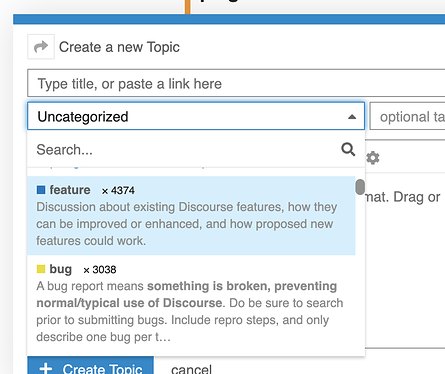Image resolution: width=445 pixels, height=374 pixels.
Task: Click the bug topic count × 3038
Action: tap(100, 269)
